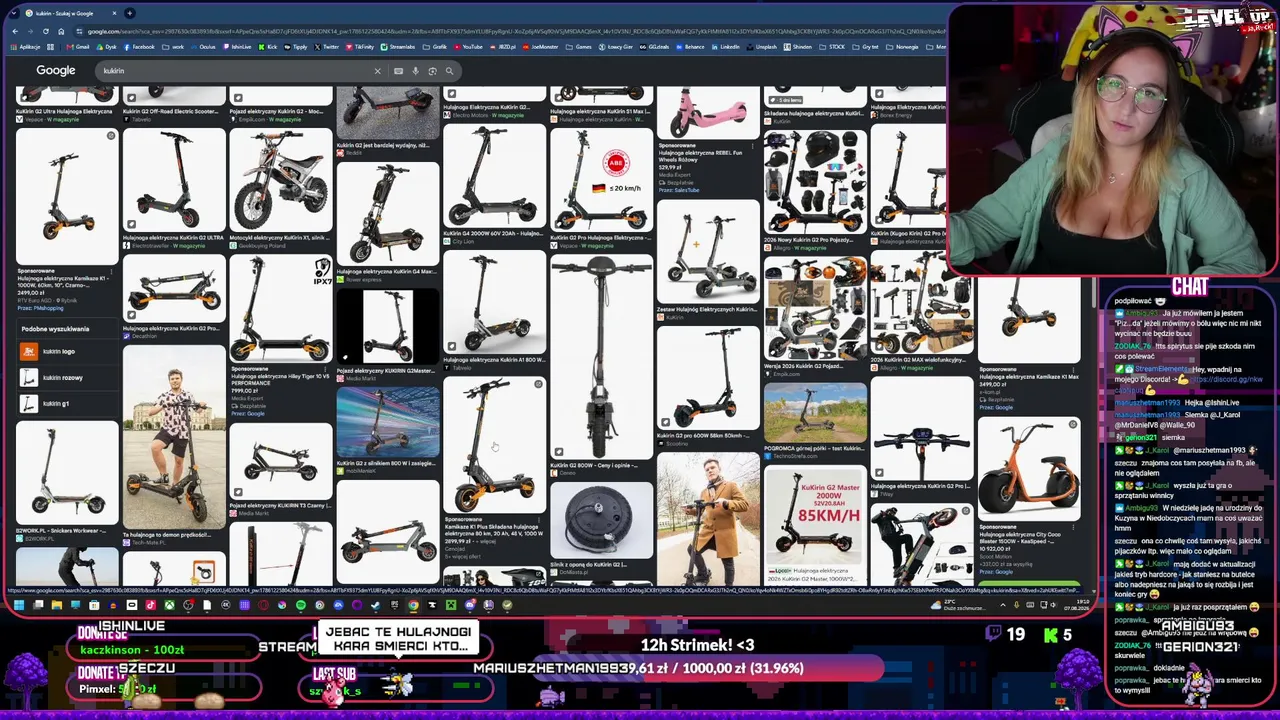Open the orange City Coco scooter image
1280x720 pixels.
coord(1028,468)
